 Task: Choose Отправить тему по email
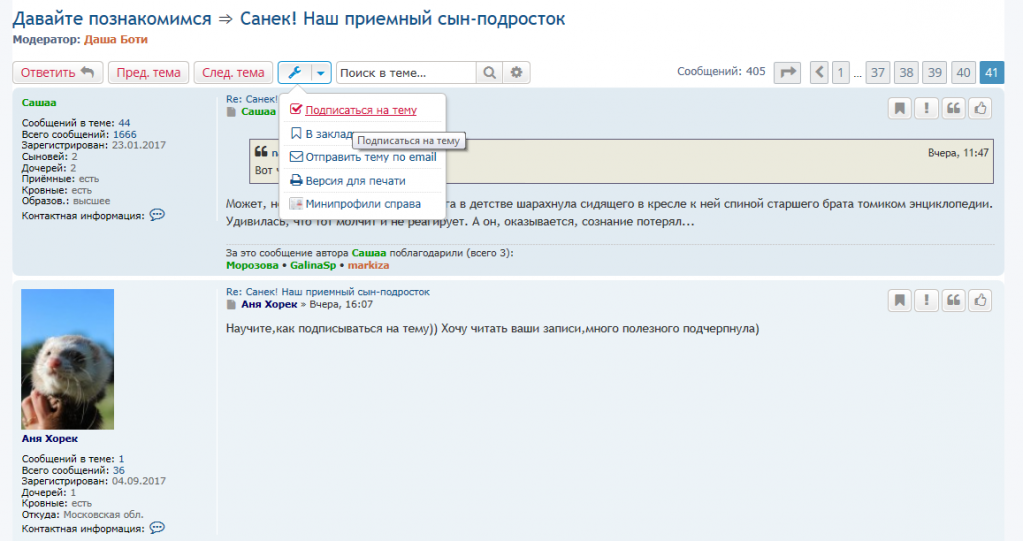[x=370, y=157]
